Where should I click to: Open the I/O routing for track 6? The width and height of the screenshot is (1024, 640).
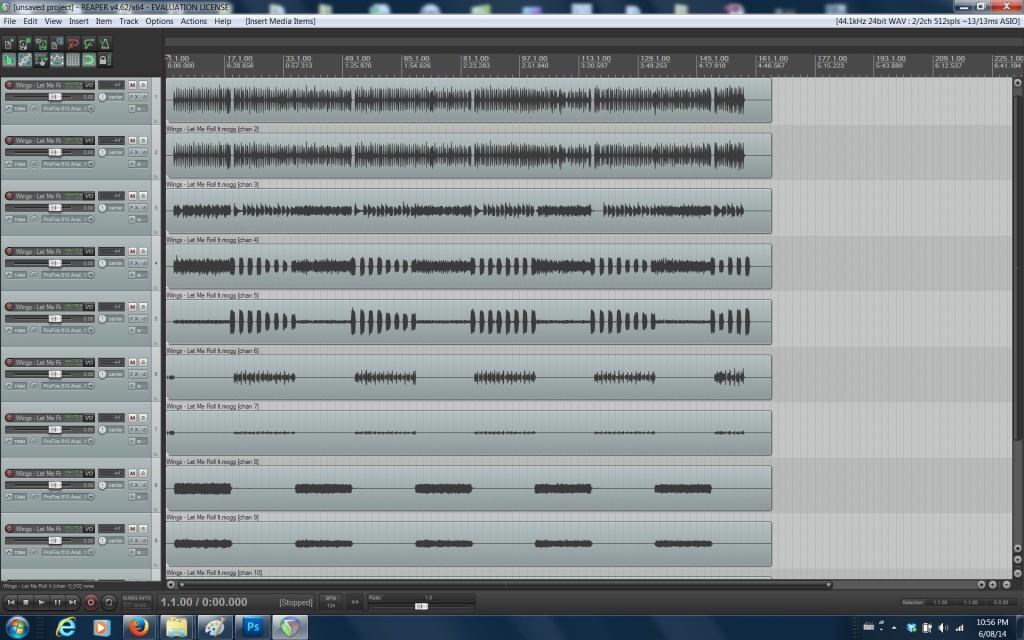point(89,362)
